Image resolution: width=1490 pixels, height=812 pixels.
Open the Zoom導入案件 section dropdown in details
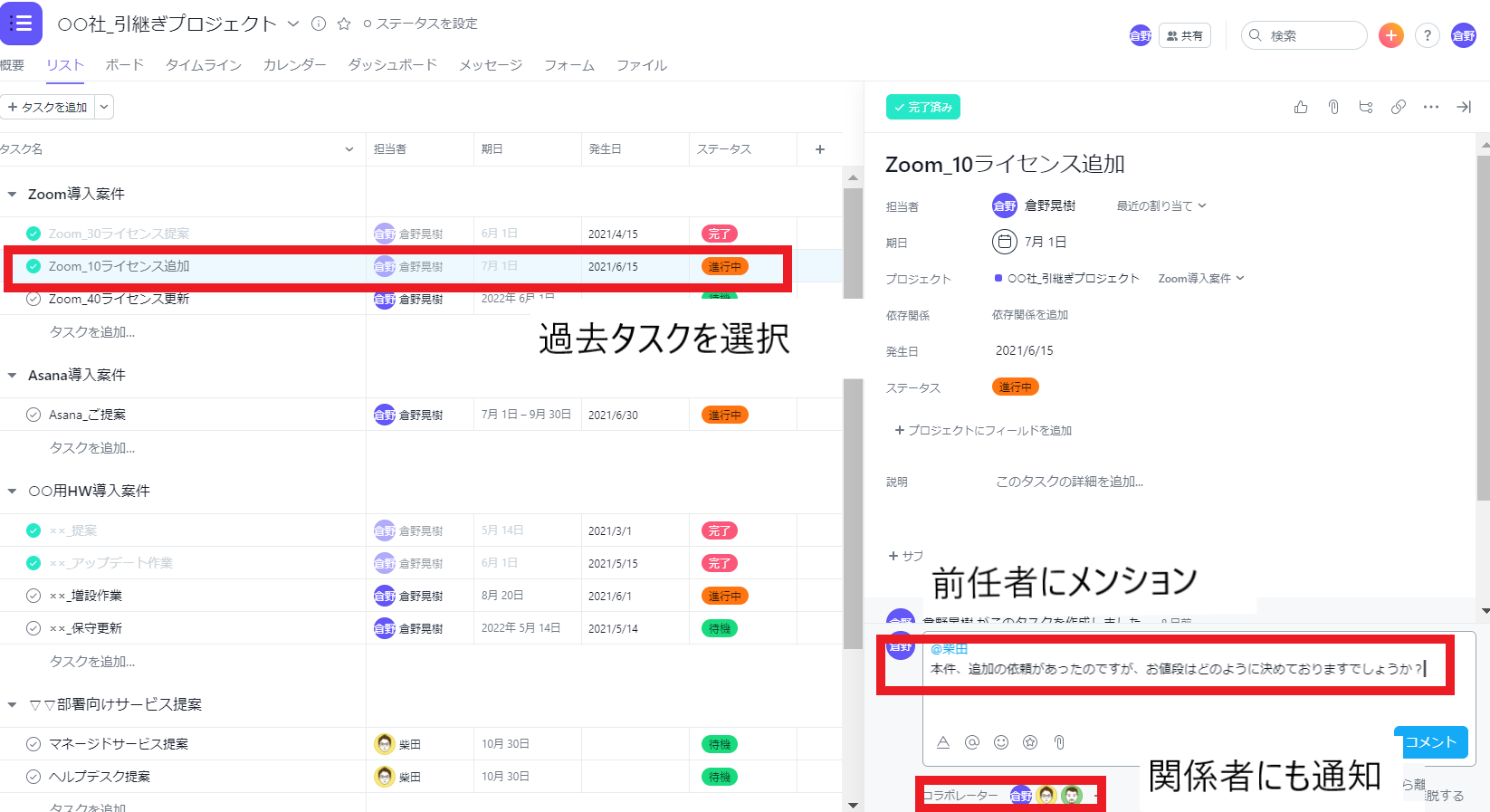point(1201,278)
